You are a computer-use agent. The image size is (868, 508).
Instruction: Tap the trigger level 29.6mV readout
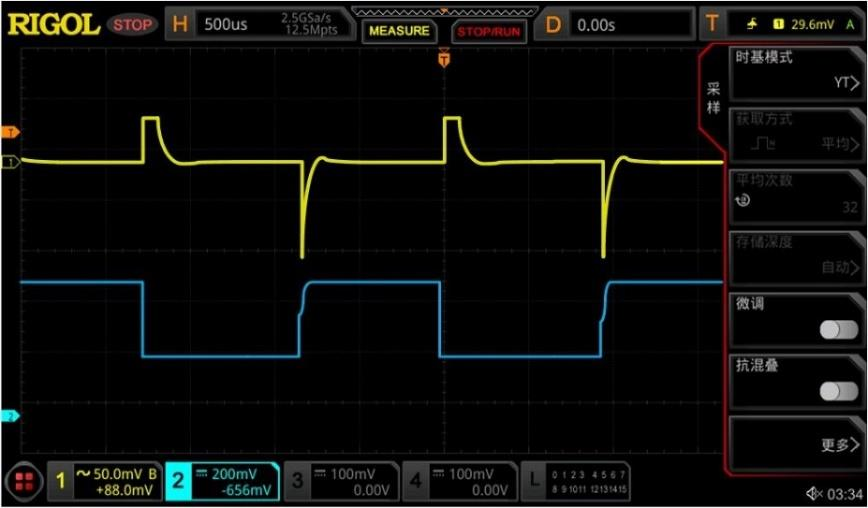pyautogui.click(x=813, y=24)
